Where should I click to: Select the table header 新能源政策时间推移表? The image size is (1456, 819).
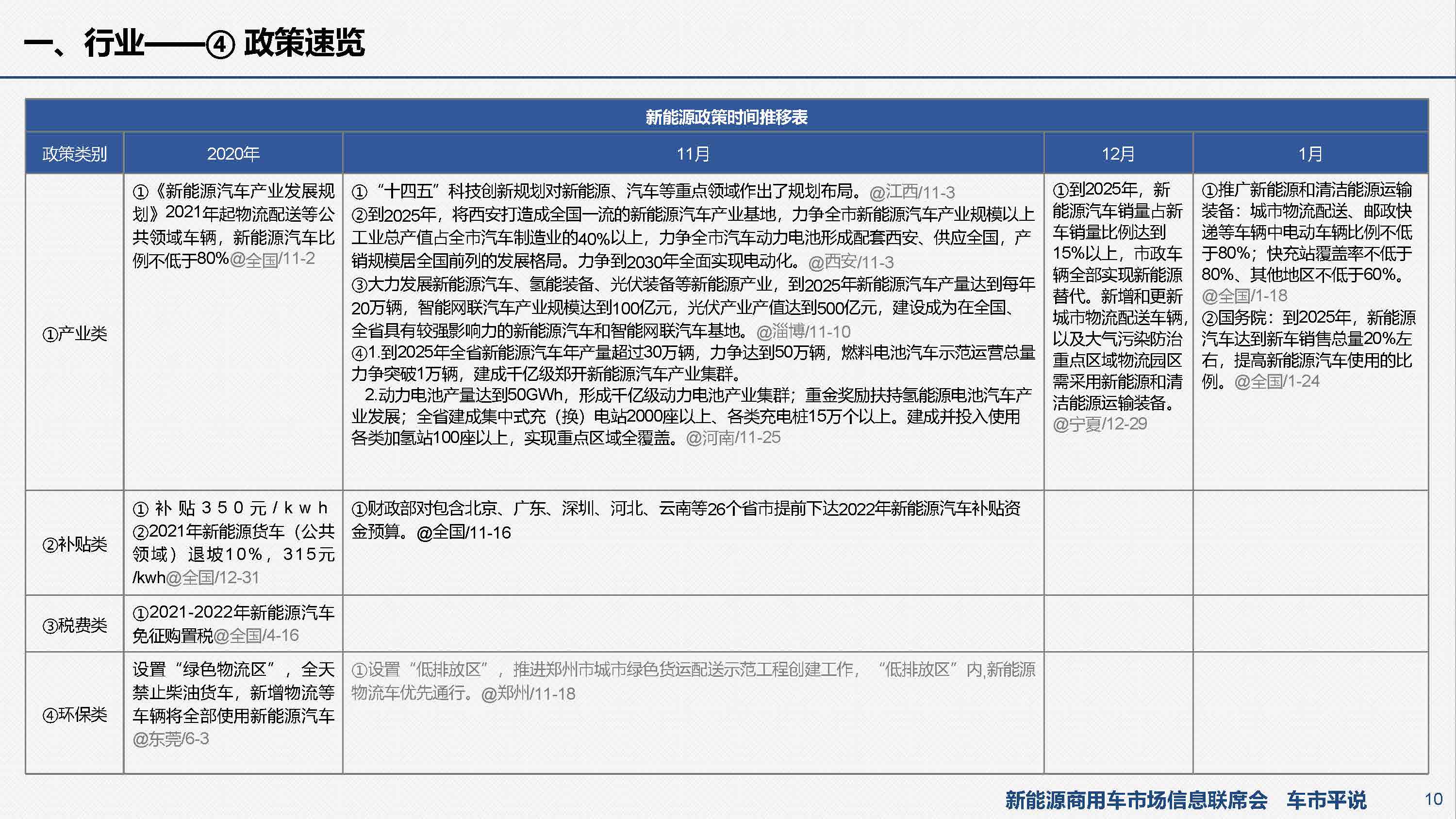[x=727, y=117]
